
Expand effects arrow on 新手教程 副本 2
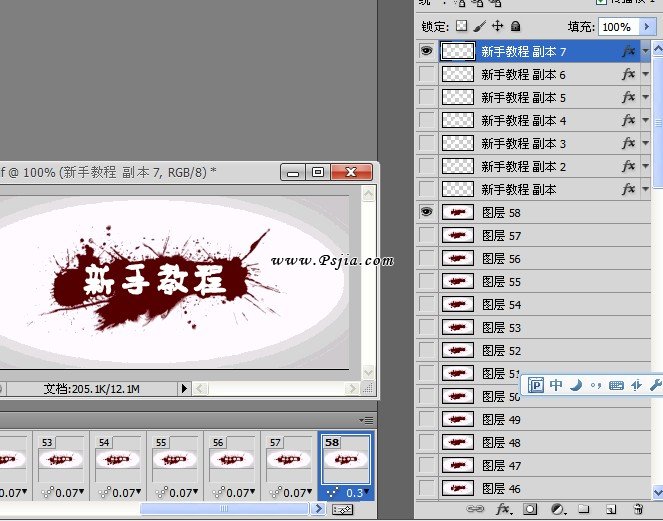click(x=645, y=166)
